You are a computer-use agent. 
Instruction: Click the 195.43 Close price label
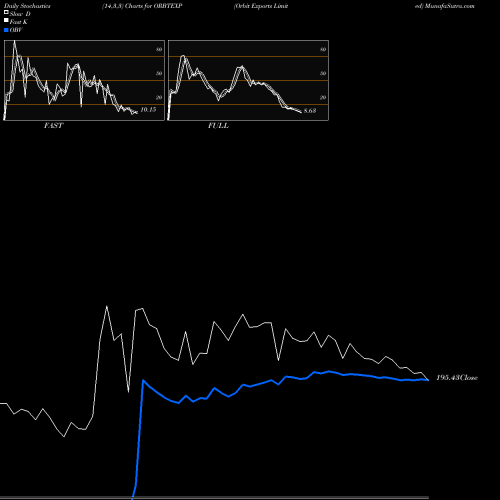tap(457, 378)
